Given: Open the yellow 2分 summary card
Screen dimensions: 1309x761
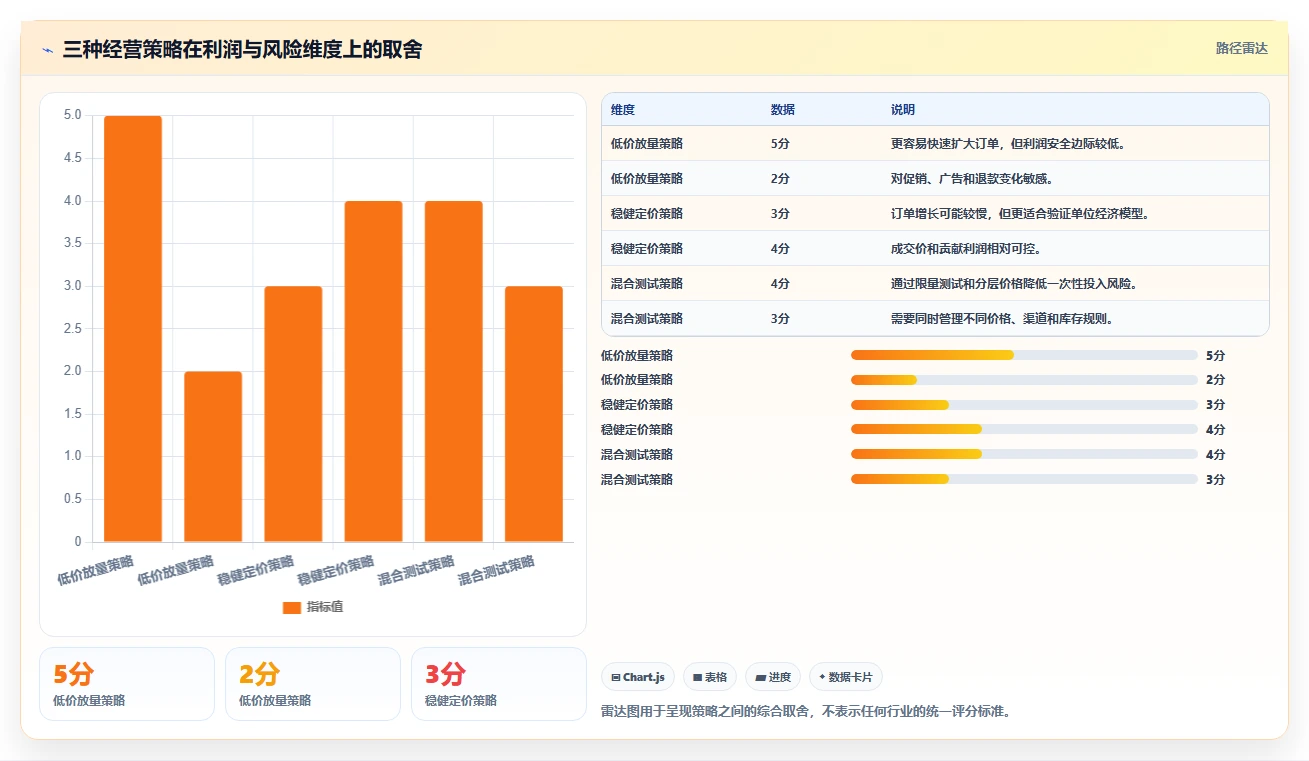Looking at the screenshot, I should click(313, 684).
